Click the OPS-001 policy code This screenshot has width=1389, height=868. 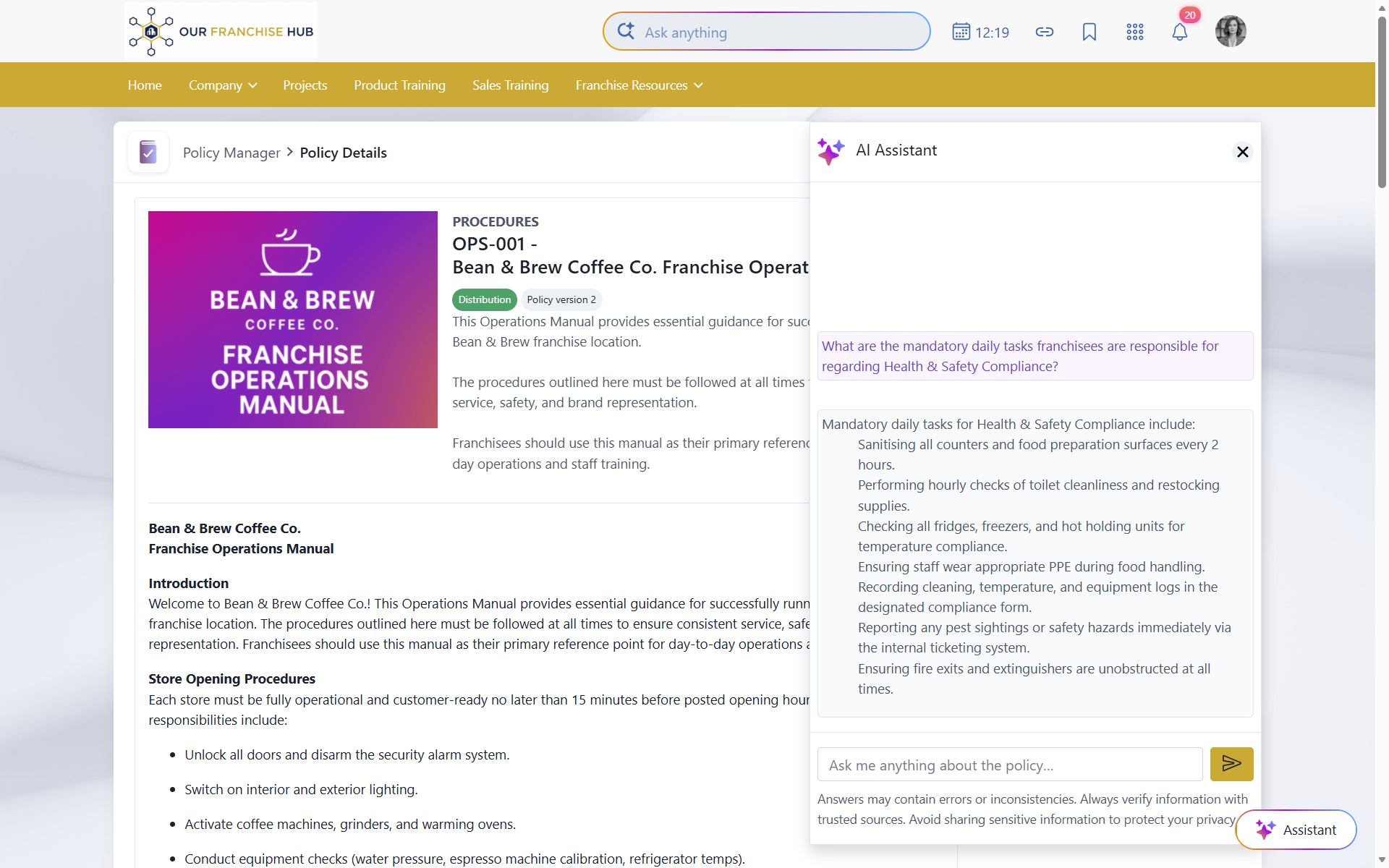point(495,244)
